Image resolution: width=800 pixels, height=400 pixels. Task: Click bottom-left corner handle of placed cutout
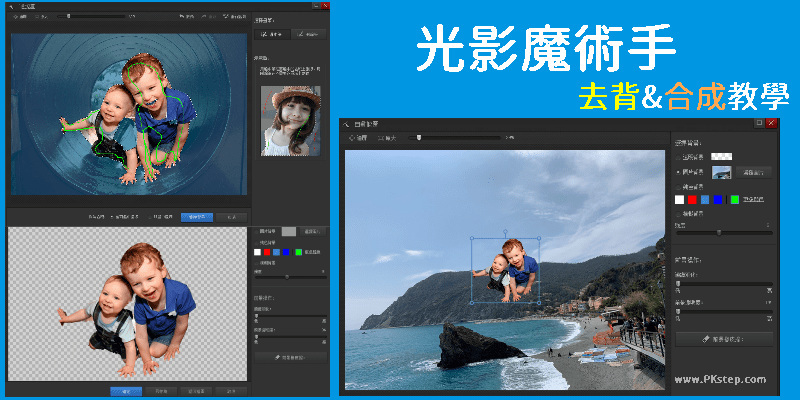471,303
